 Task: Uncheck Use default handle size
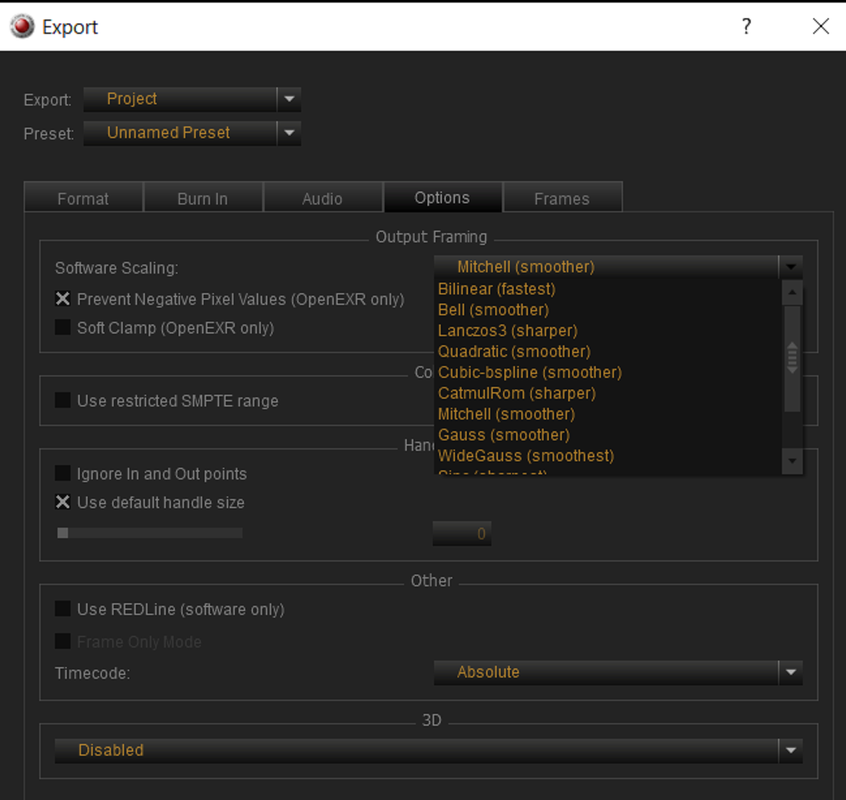(x=63, y=502)
